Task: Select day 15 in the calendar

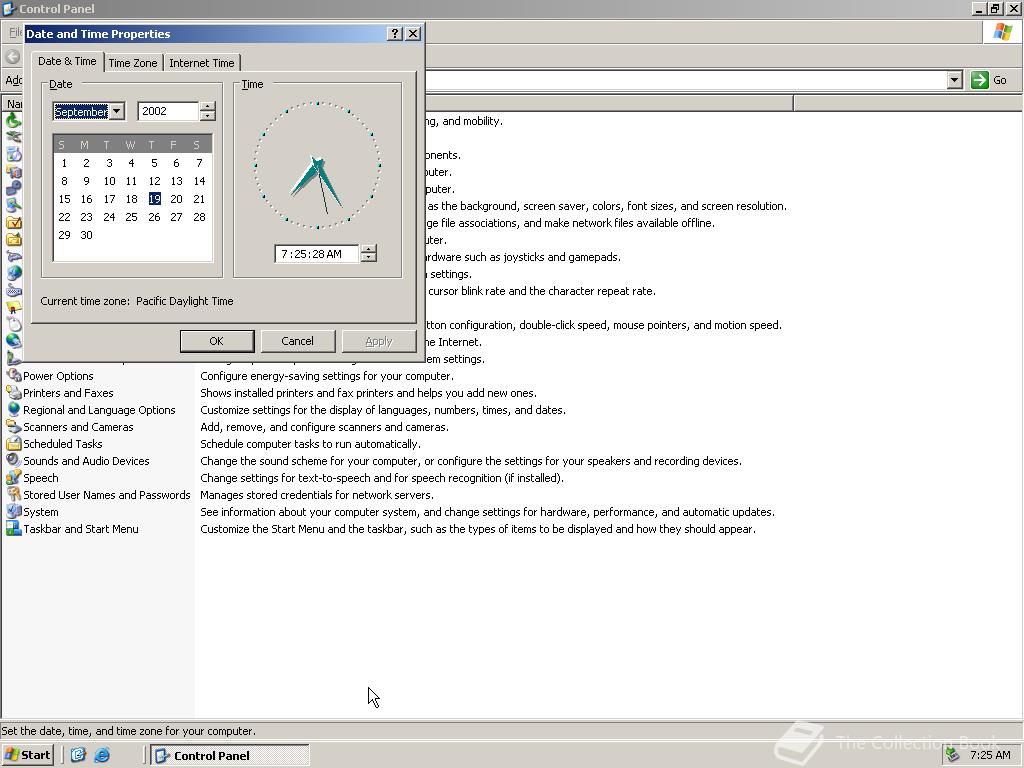Action: [x=64, y=199]
